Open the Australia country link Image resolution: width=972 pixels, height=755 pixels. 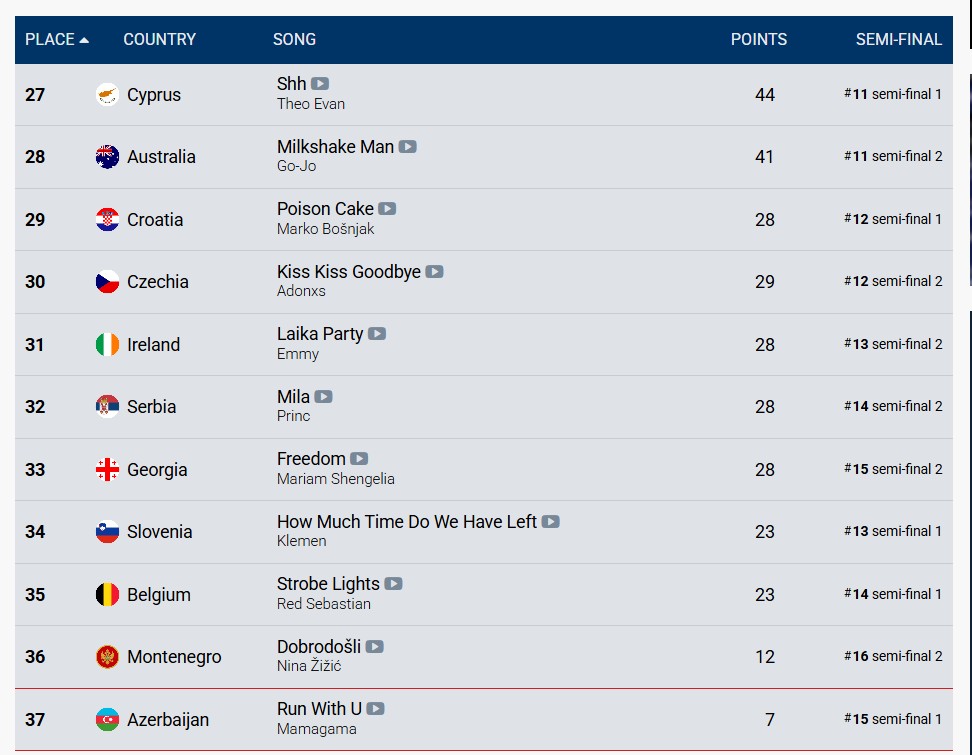[161, 157]
